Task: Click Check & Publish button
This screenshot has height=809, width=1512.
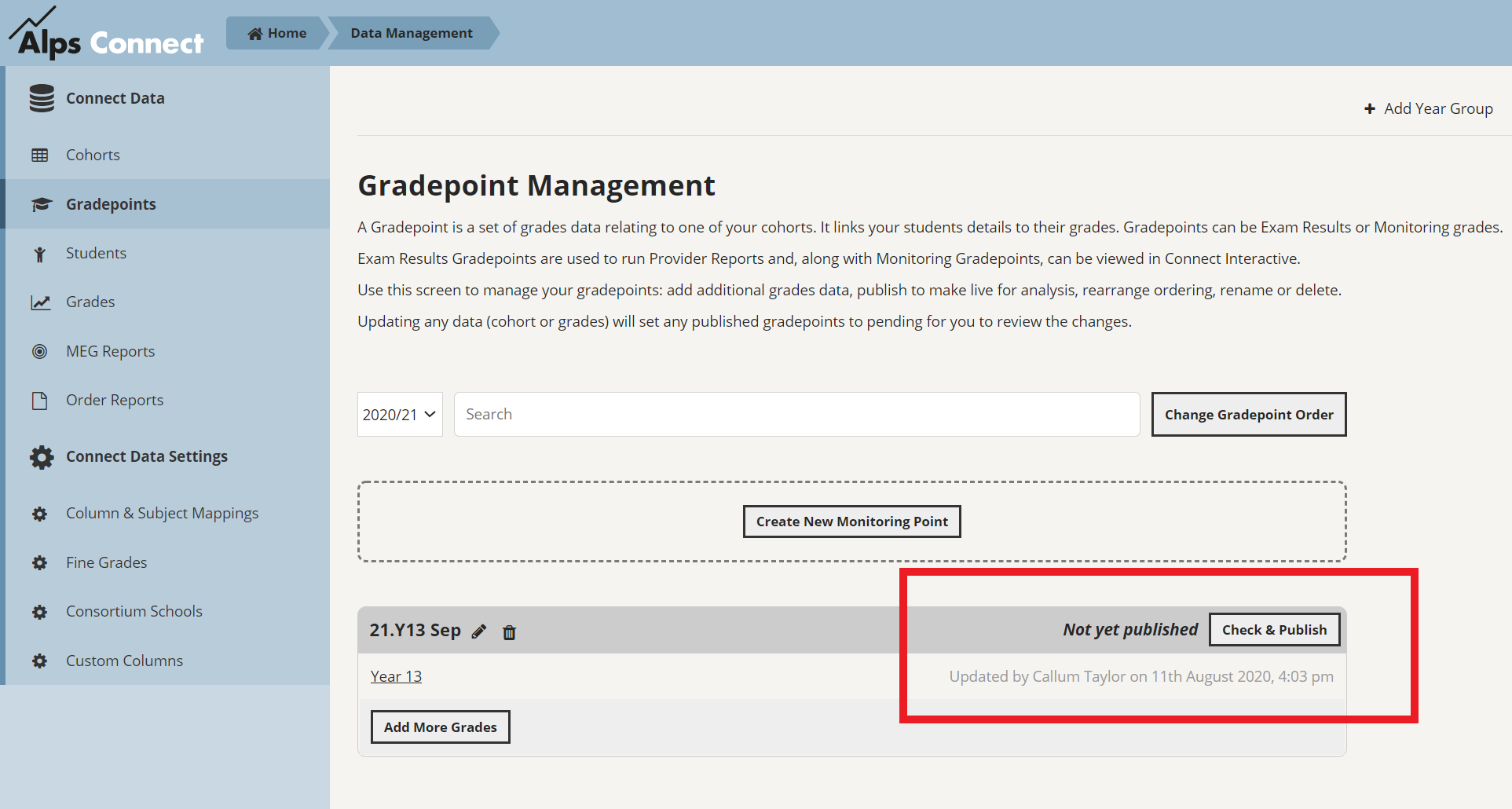Action: (1274, 630)
